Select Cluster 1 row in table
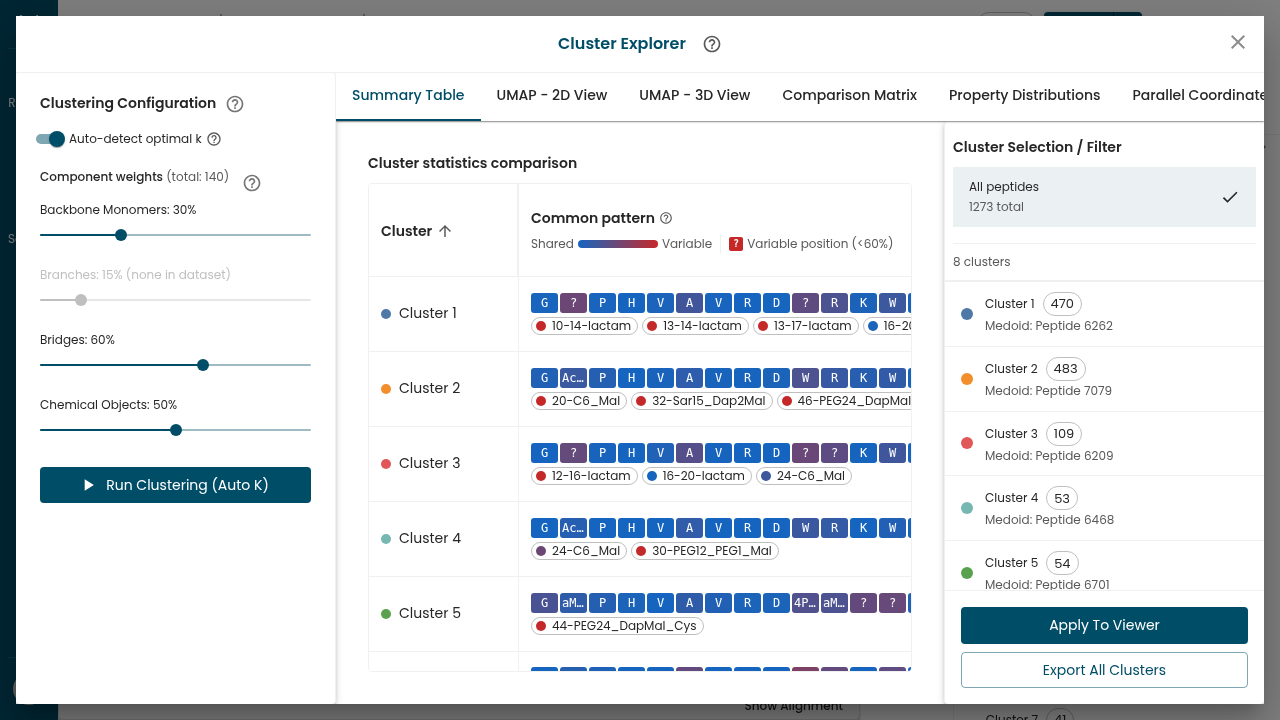 (x=640, y=314)
